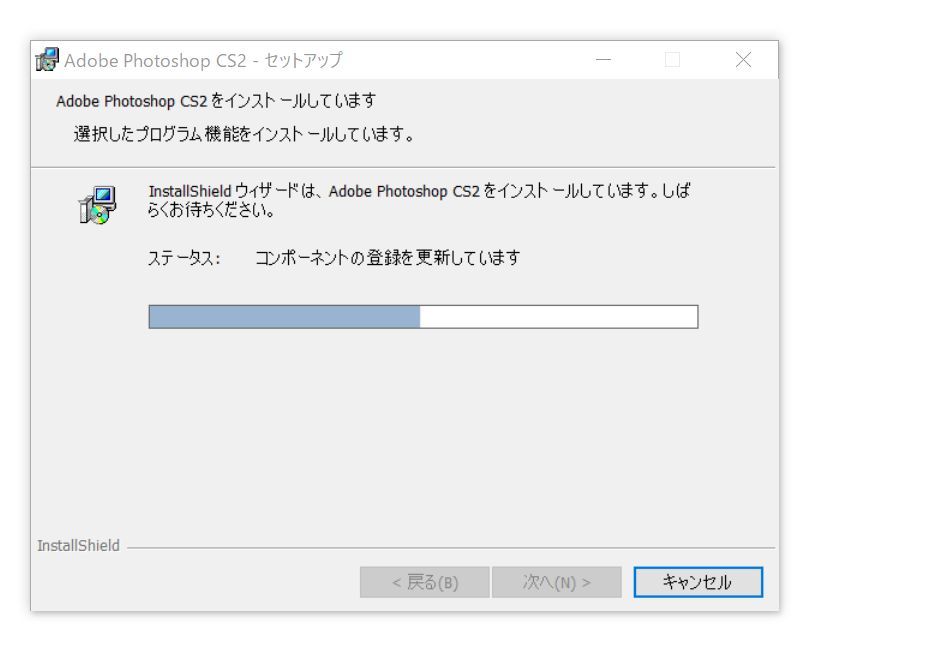Click the disabled 戻る(B) button

[x=425, y=581]
